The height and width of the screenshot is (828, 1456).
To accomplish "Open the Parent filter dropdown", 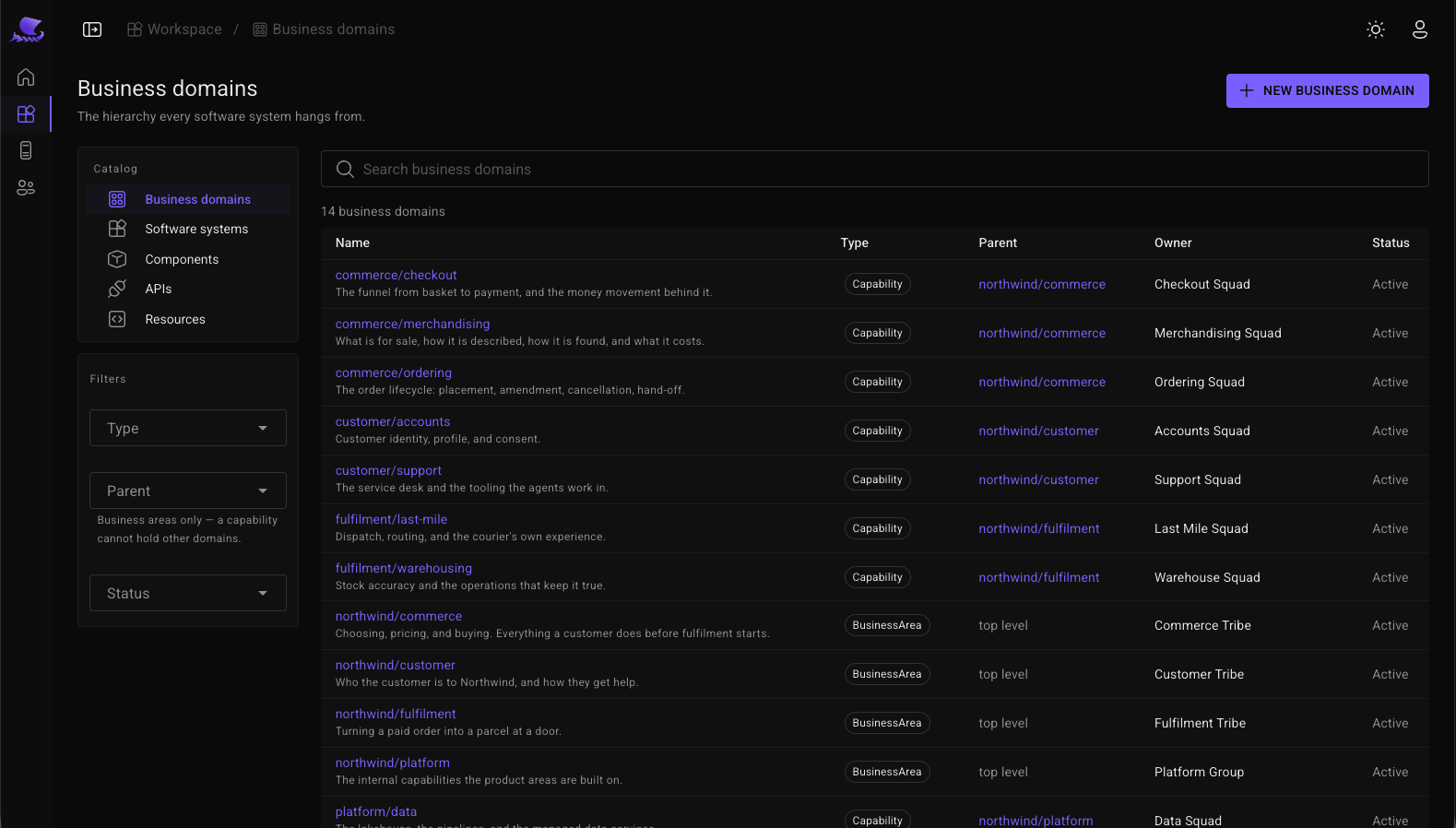I will [x=188, y=491].
